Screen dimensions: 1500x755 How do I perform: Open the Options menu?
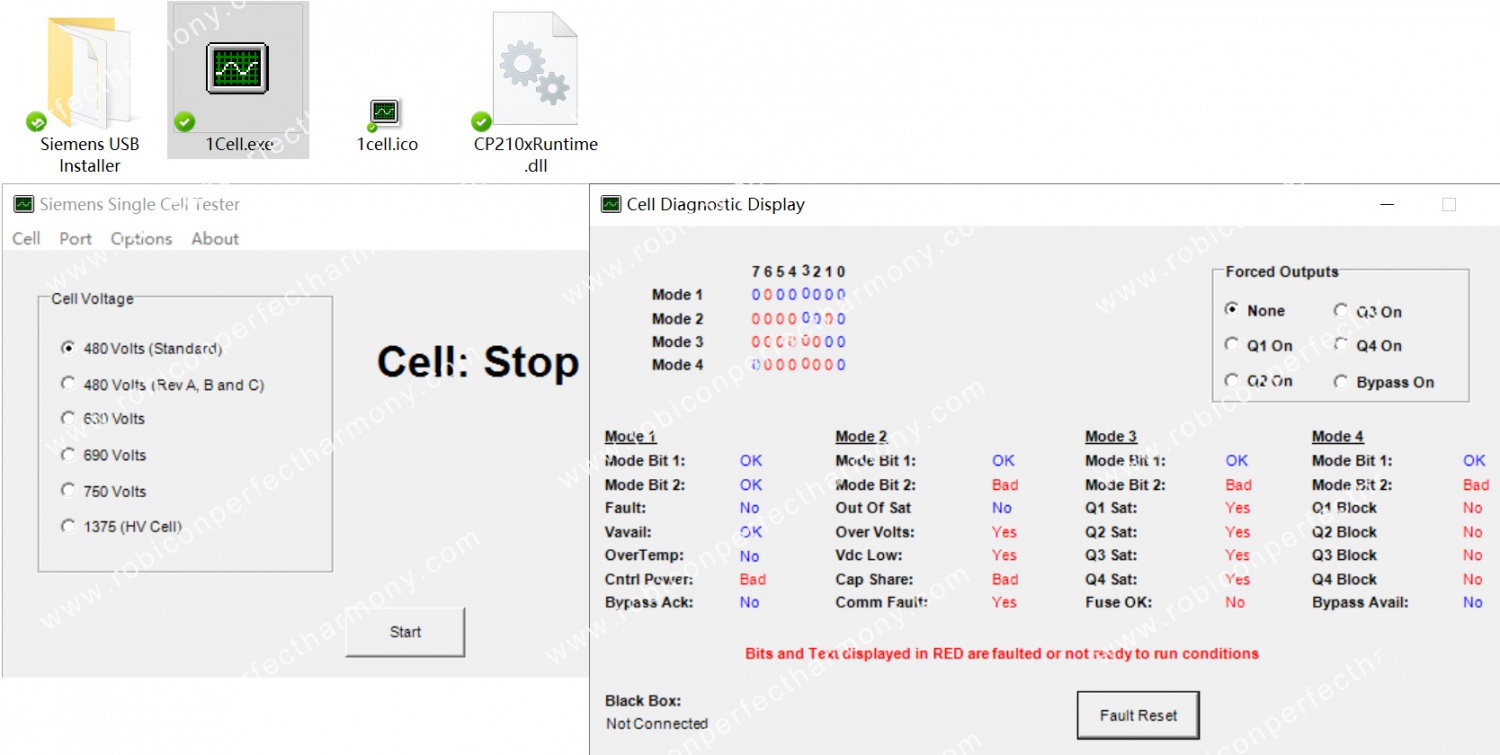[x=141, y=239]
